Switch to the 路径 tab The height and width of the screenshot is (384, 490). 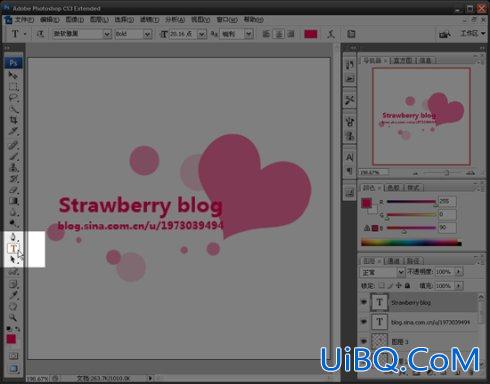[x=413, y=261]
